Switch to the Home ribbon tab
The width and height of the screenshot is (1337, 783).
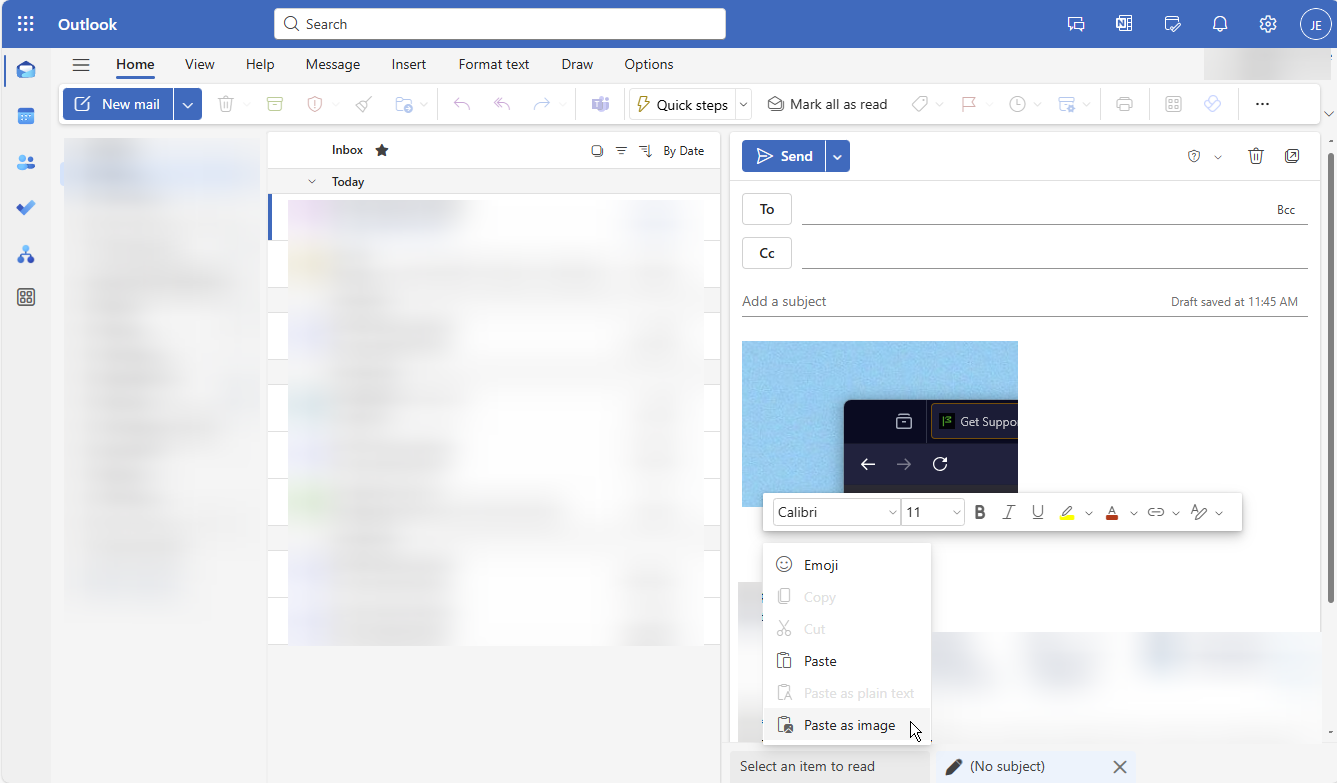[135, 64]
